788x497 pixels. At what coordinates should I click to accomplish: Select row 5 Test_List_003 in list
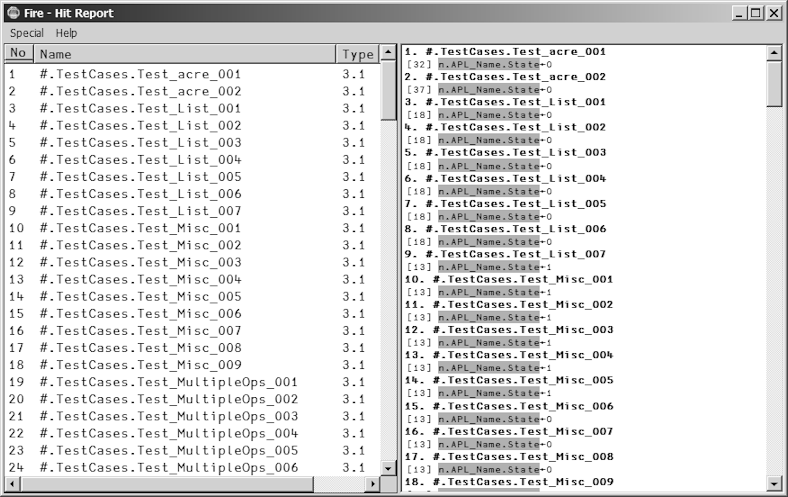pos(192,143)
